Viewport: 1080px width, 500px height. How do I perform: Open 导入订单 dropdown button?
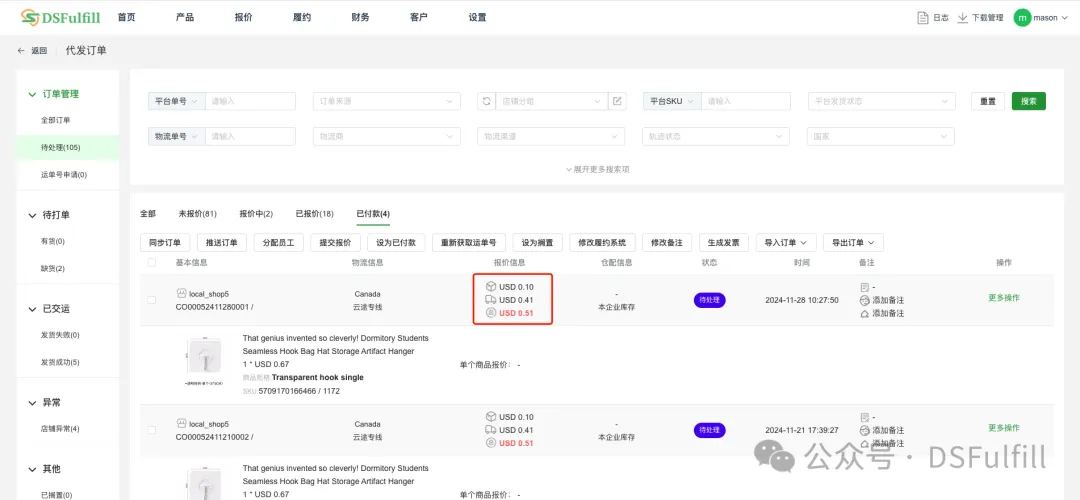(786, 242)
